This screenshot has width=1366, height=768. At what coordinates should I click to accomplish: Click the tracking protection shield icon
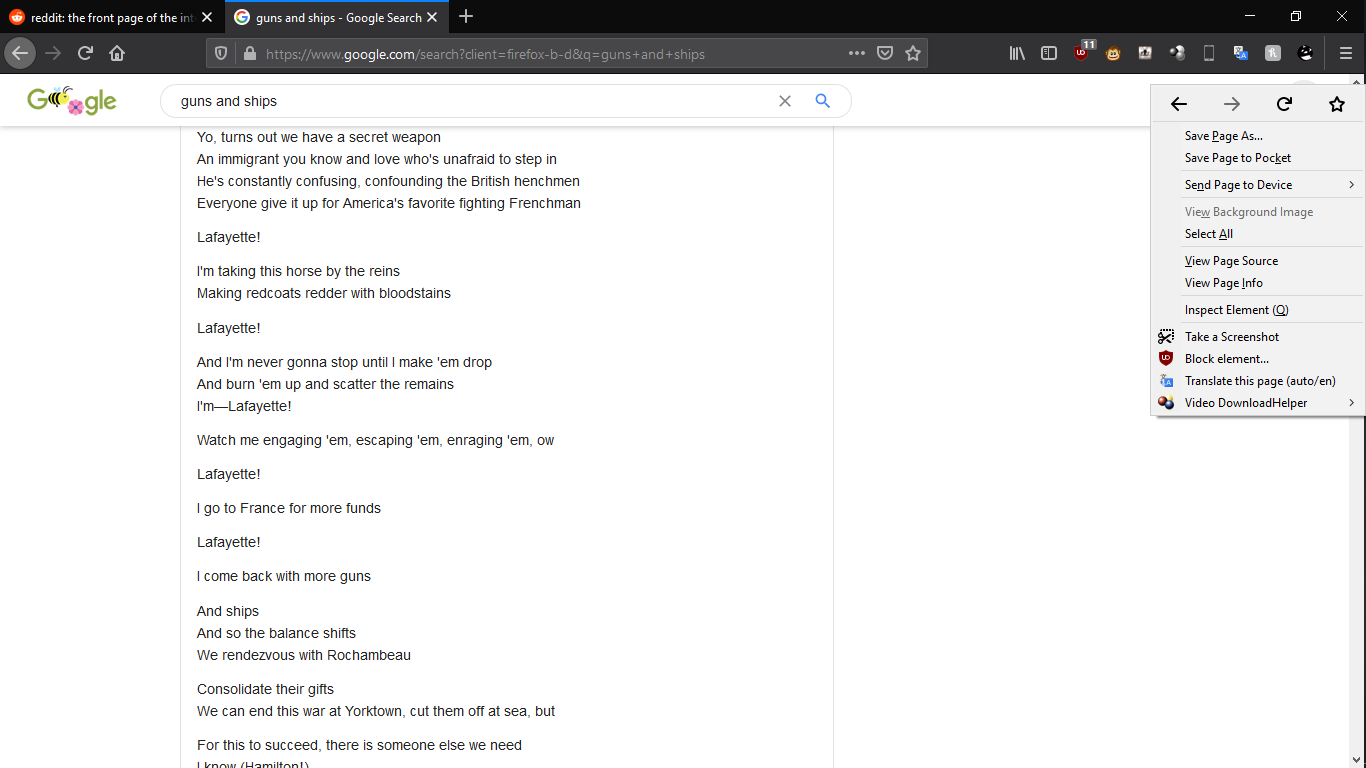click(x=222, y=54)
